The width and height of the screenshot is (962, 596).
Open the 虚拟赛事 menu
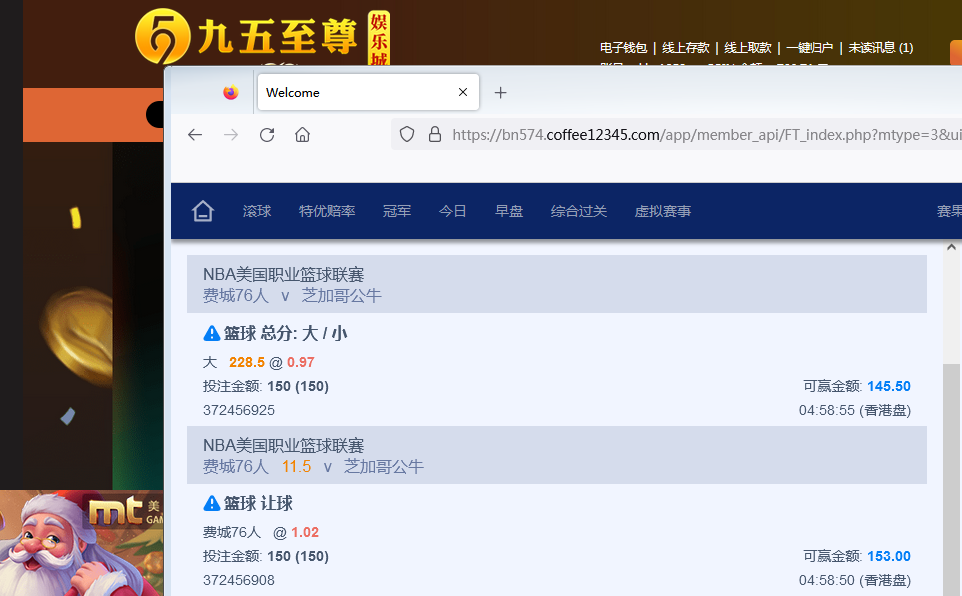(663, 211)
